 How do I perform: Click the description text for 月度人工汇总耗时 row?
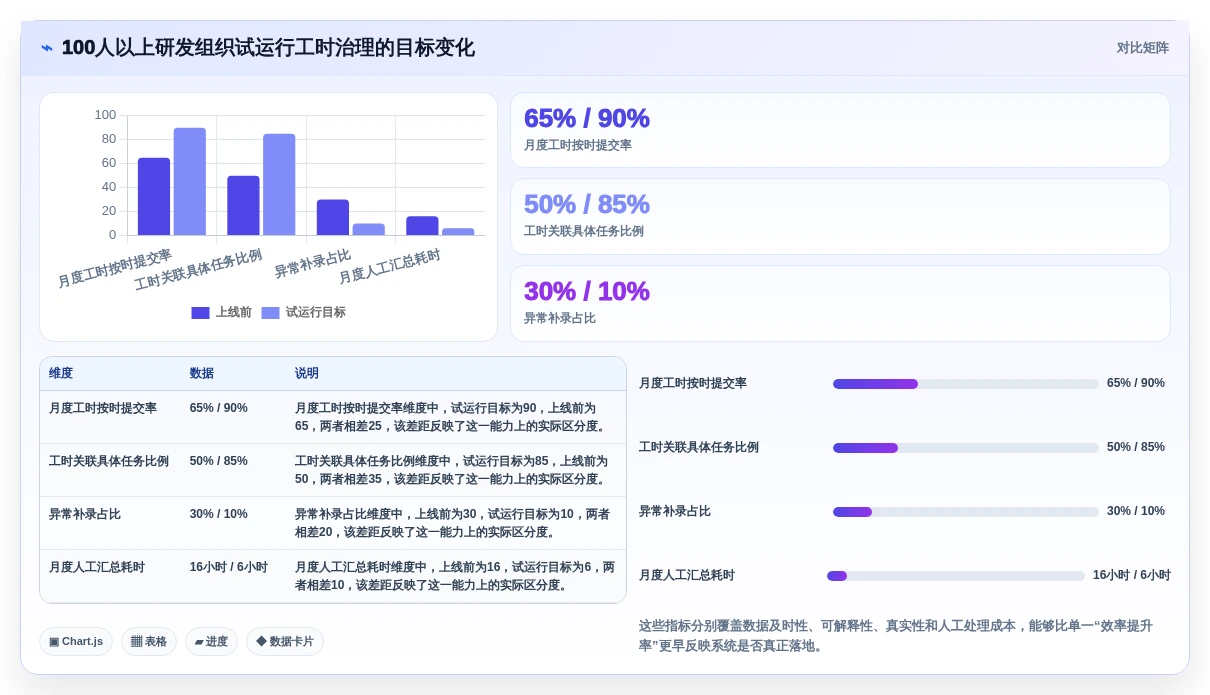[x=455, y=576]
